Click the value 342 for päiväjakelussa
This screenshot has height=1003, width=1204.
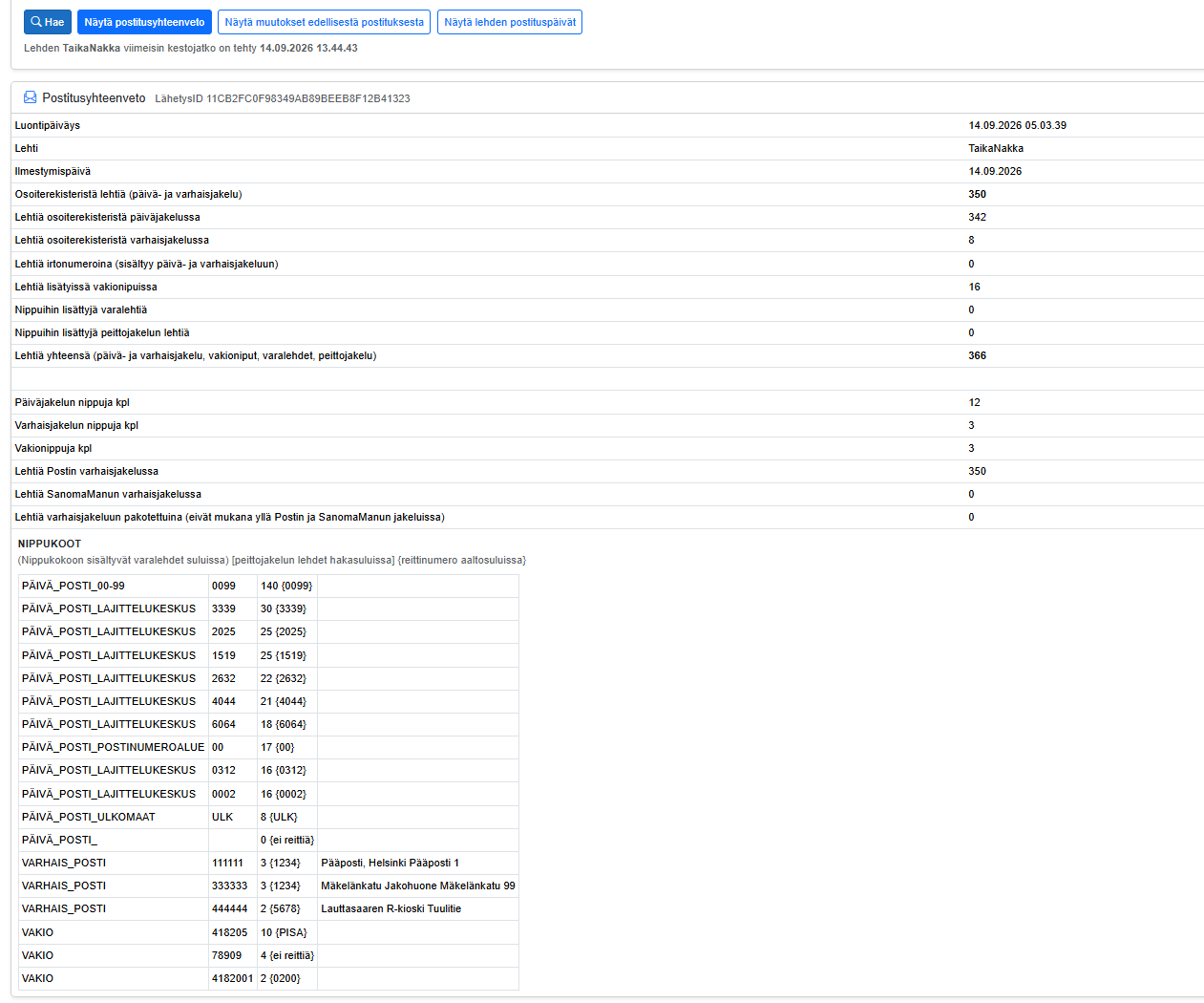click(x=977, y=217)
